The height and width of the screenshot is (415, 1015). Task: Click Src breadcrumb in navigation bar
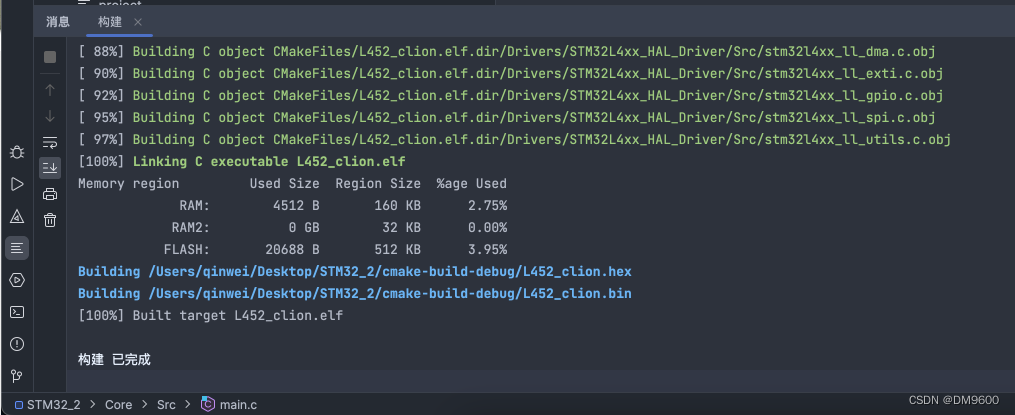tap(166, 405)
